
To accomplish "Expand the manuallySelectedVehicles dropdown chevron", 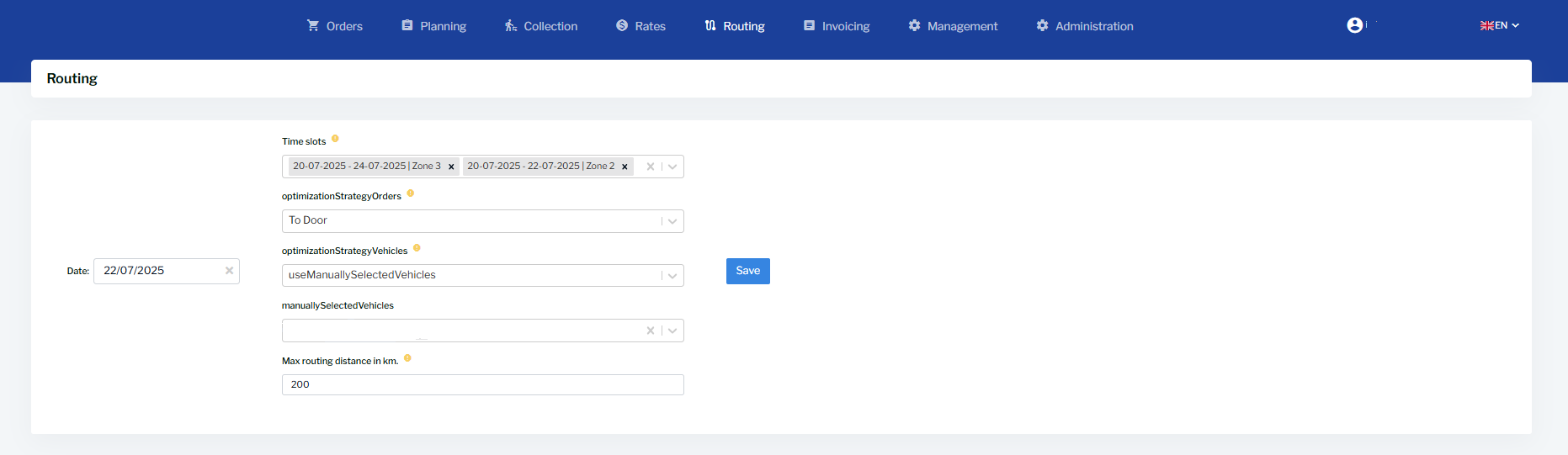I will 672,331.
